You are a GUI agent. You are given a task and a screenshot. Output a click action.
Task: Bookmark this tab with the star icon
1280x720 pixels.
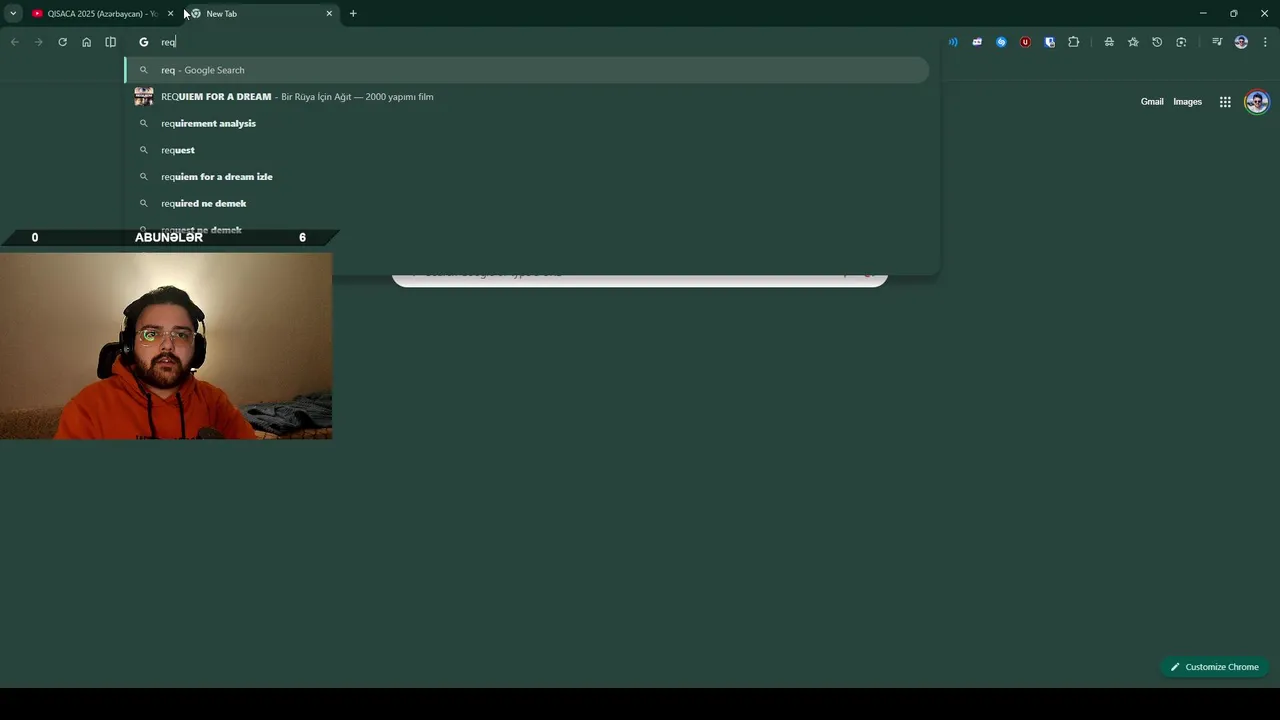(x=1133, y=42)
